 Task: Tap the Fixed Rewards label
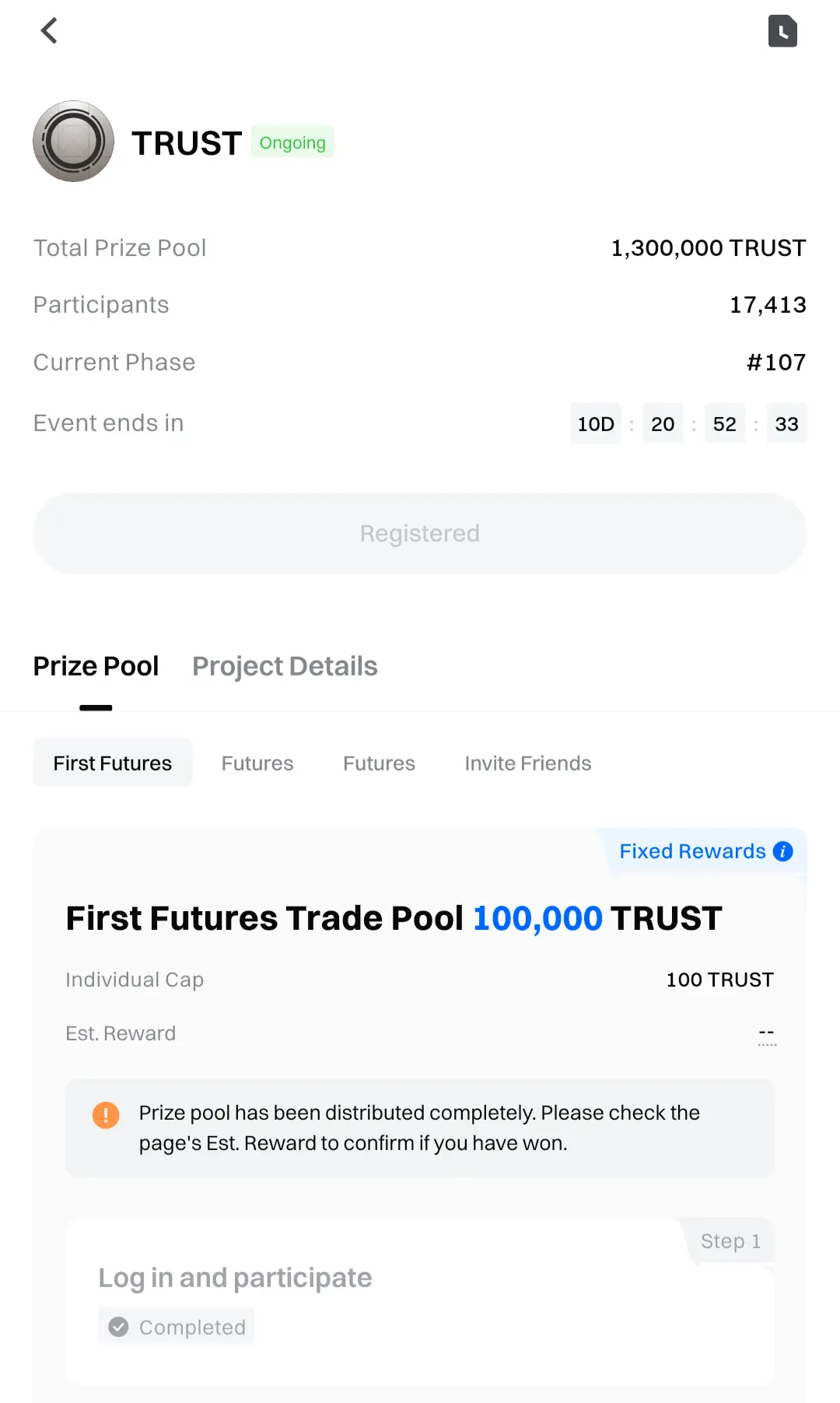692,851
